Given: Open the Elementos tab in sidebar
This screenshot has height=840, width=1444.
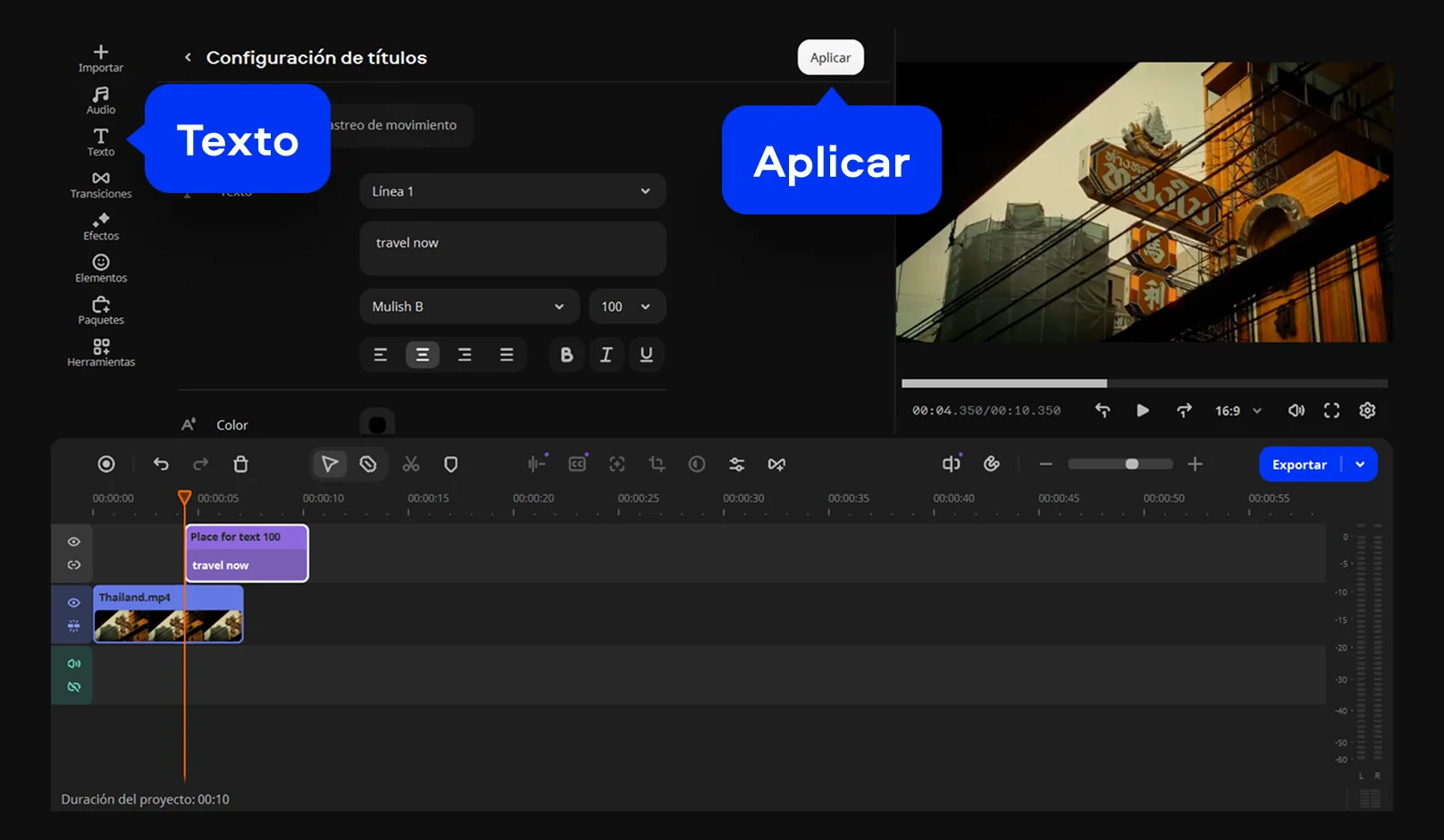Looking at the screenshot, I should 101,269.
